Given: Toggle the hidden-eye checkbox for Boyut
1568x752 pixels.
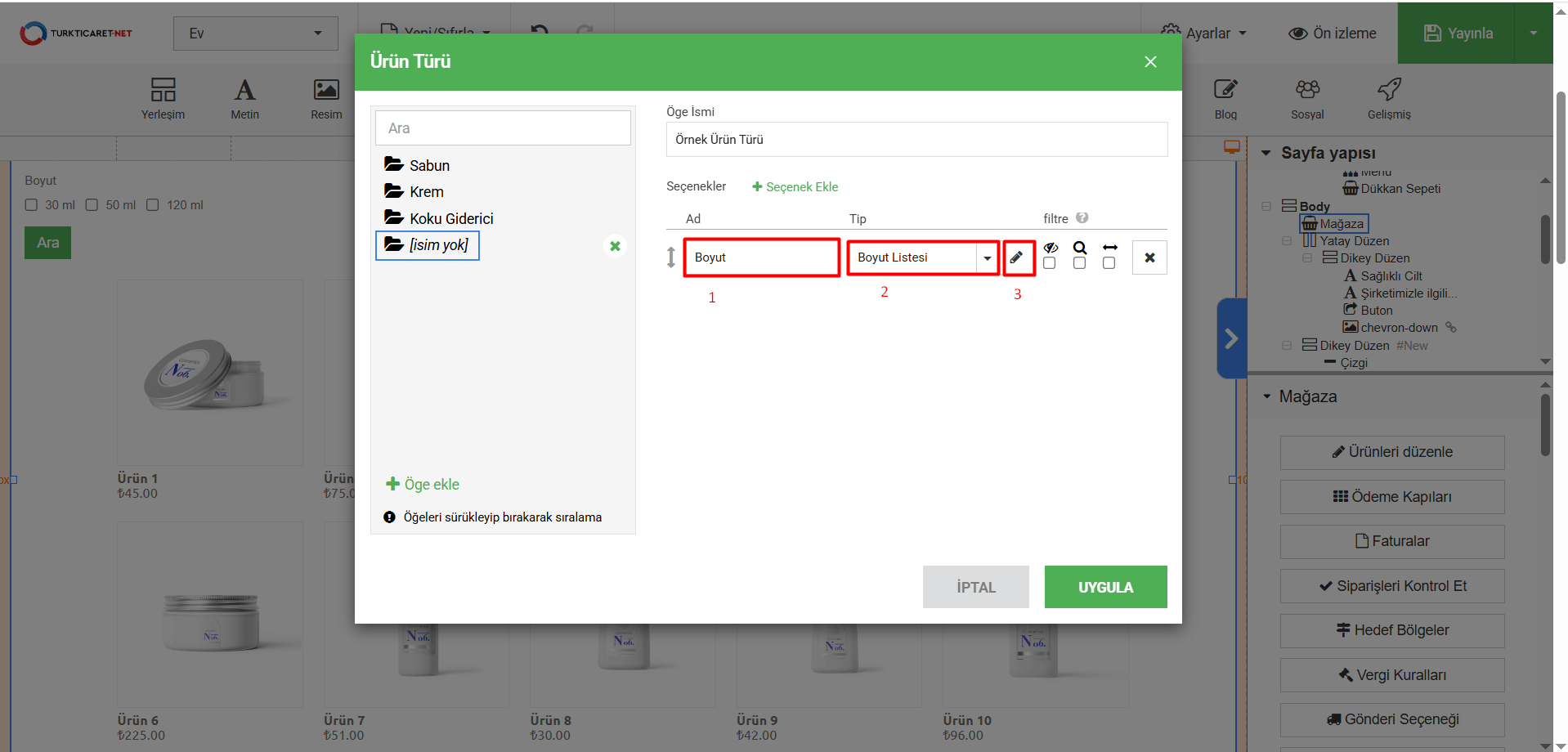Looking at the screenshot, I should [x=1050, y=263].
